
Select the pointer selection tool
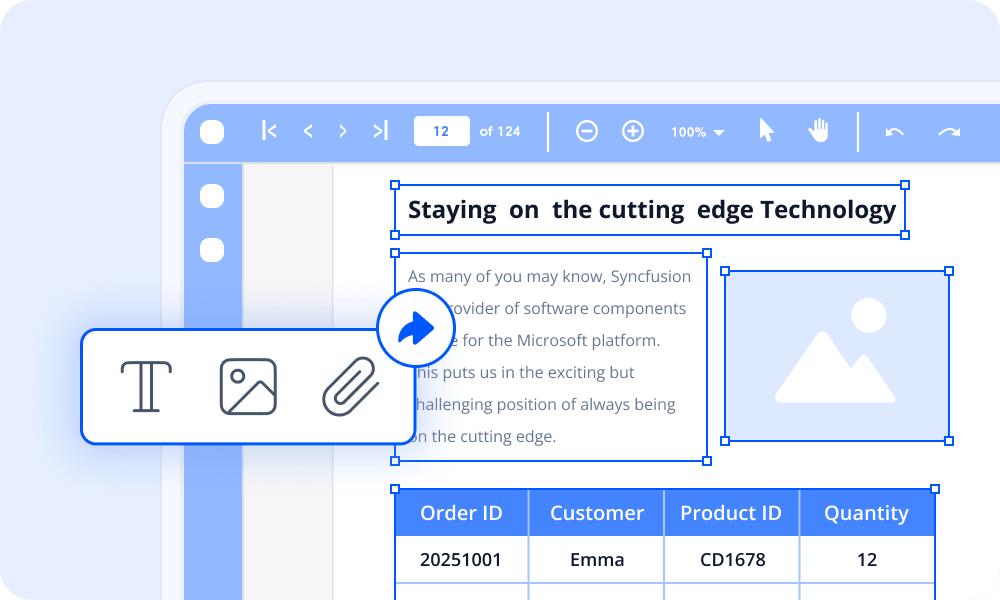[x=765, y=130]
